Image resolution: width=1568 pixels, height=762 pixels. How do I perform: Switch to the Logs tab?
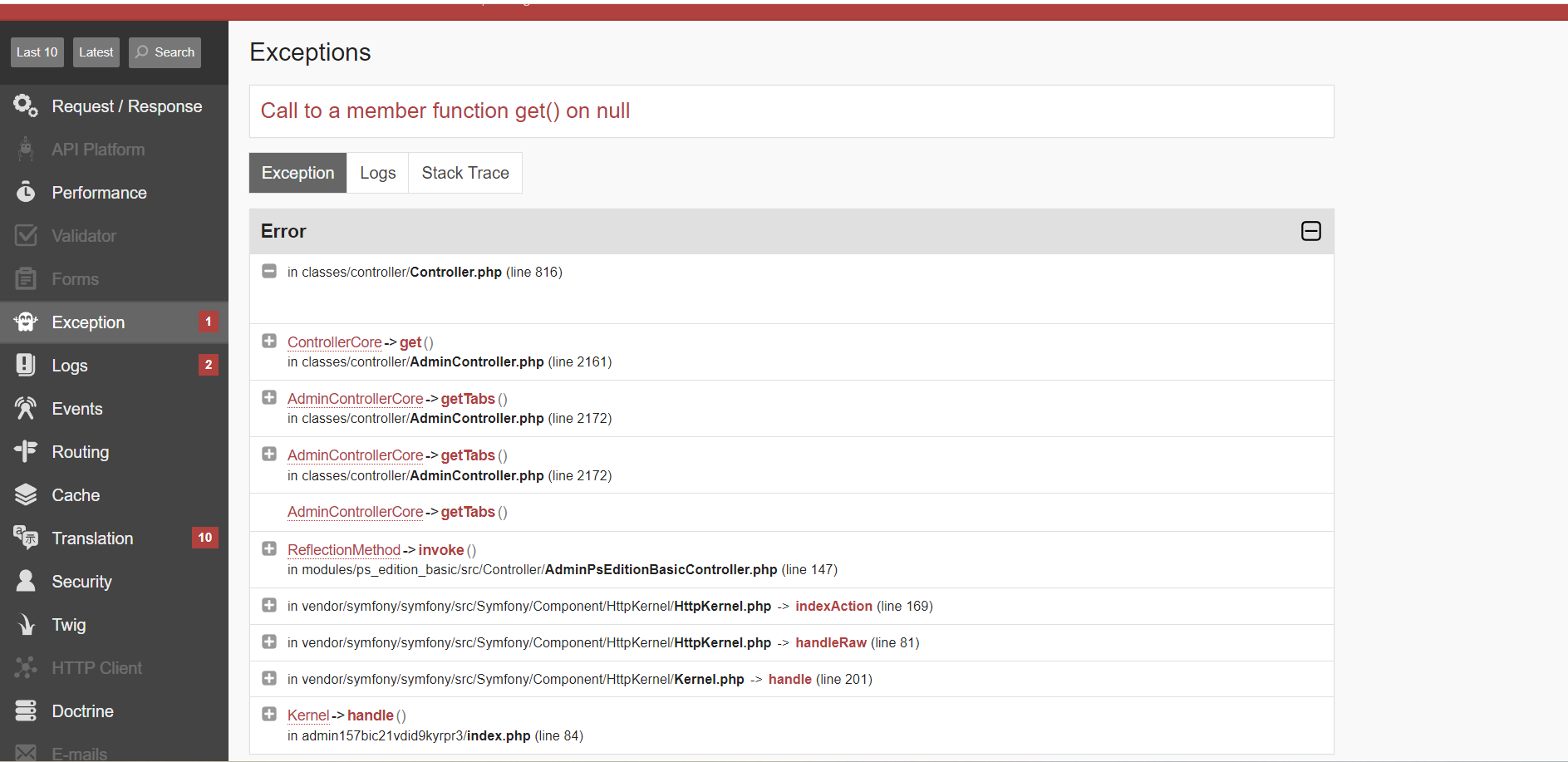click(x=378, y=173)
